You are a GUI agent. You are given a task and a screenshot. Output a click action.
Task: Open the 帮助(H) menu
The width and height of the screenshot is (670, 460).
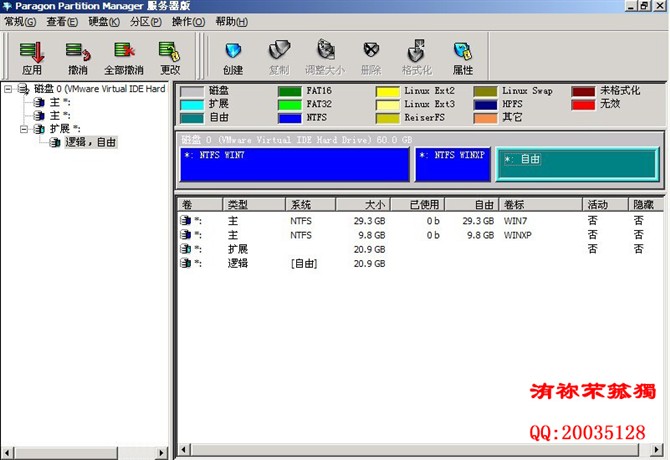pos(231,22)
